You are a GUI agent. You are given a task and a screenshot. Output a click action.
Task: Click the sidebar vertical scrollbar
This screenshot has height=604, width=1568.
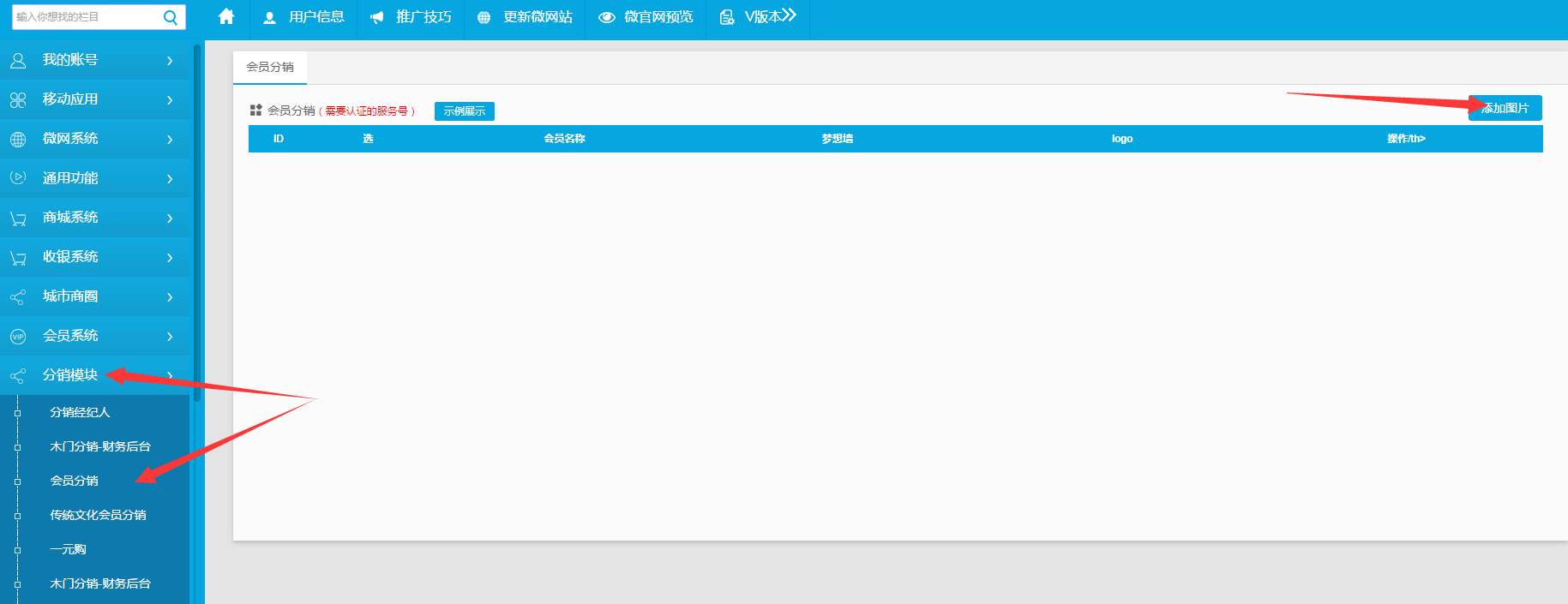point(197,223)
